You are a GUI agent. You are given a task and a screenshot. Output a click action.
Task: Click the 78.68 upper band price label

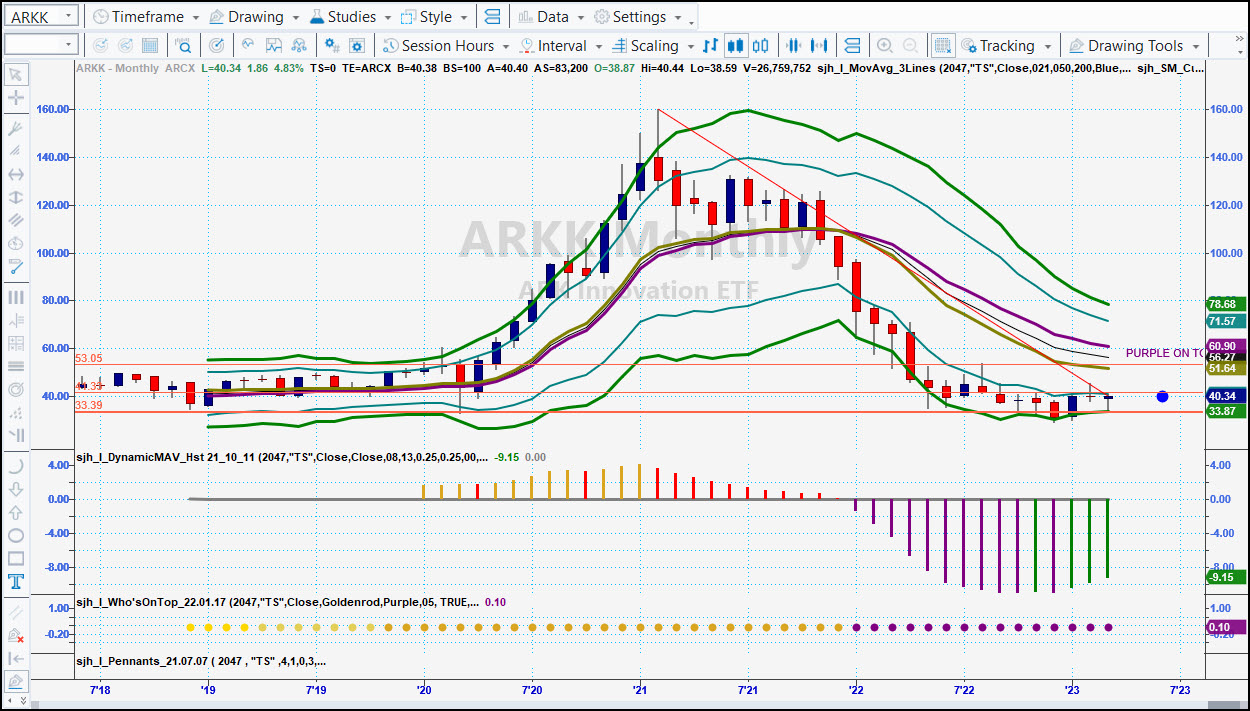(x=1226, y=304)
